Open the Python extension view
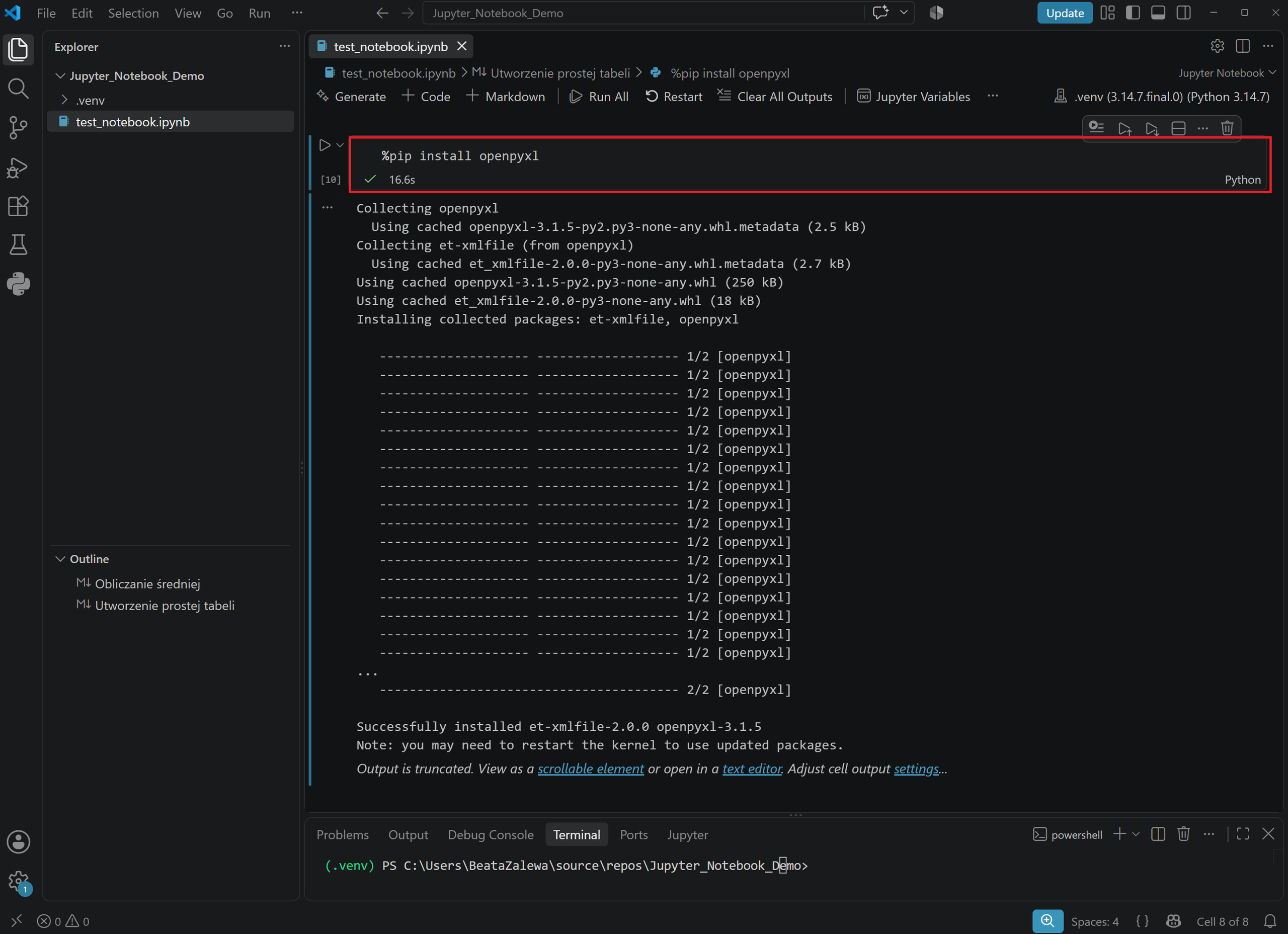1288x934 pixels. tap(18, 283)
